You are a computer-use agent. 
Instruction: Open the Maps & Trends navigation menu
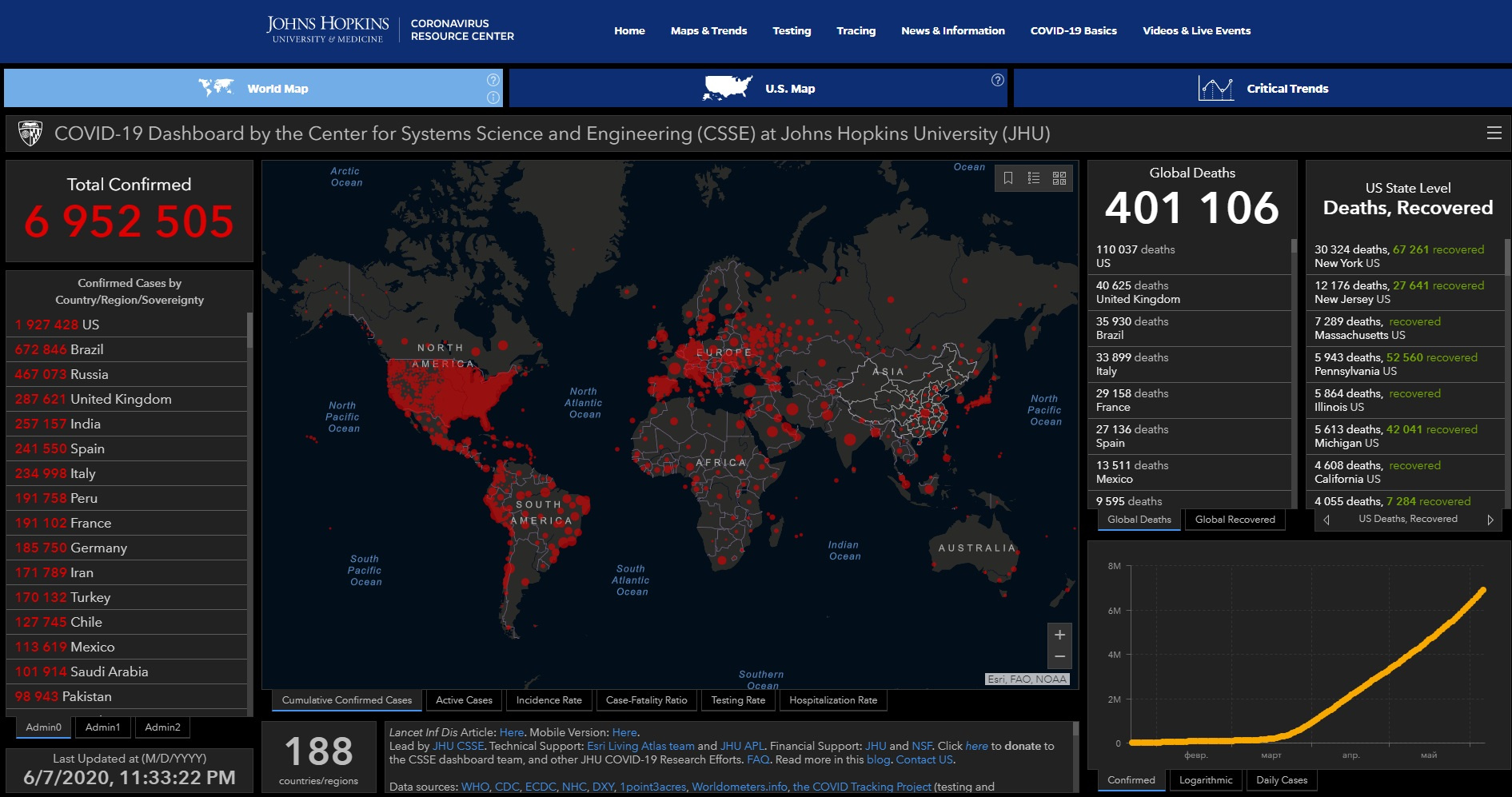coord(708,30)
